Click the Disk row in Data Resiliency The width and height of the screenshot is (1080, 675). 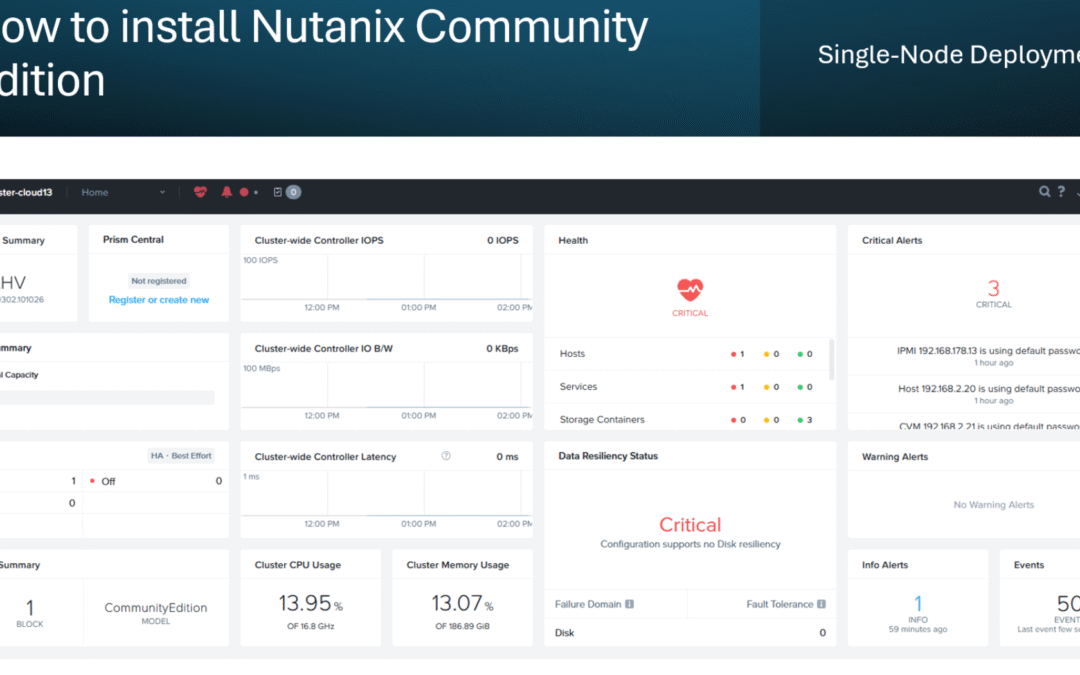click(x=690, y=632)
